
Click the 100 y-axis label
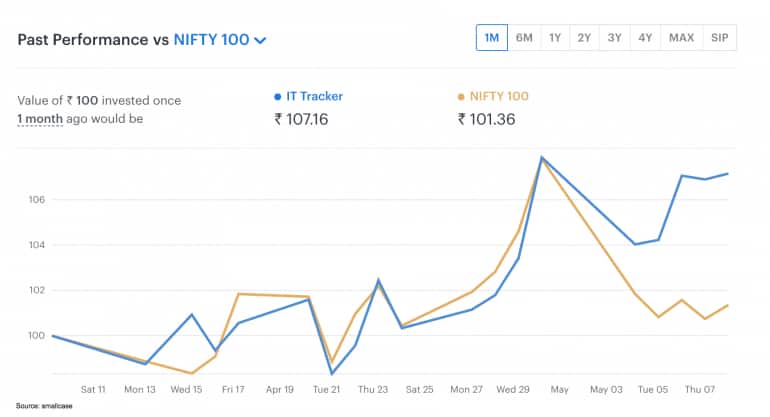click(x=37, y=335)
